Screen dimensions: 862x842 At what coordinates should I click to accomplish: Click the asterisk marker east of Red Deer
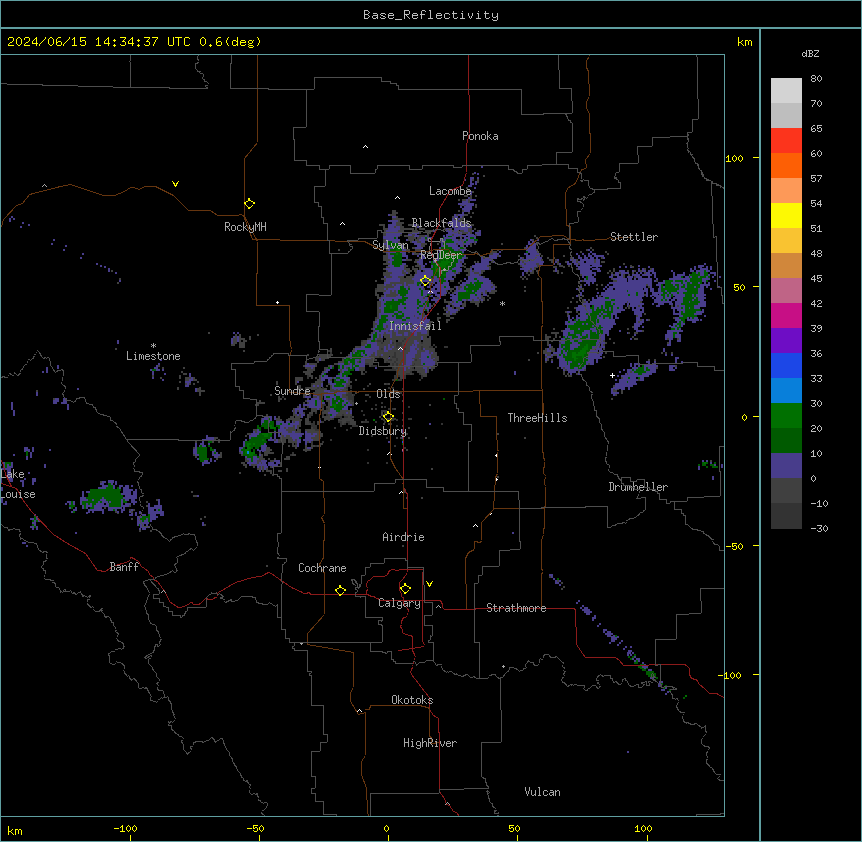[x=502, y=303]
